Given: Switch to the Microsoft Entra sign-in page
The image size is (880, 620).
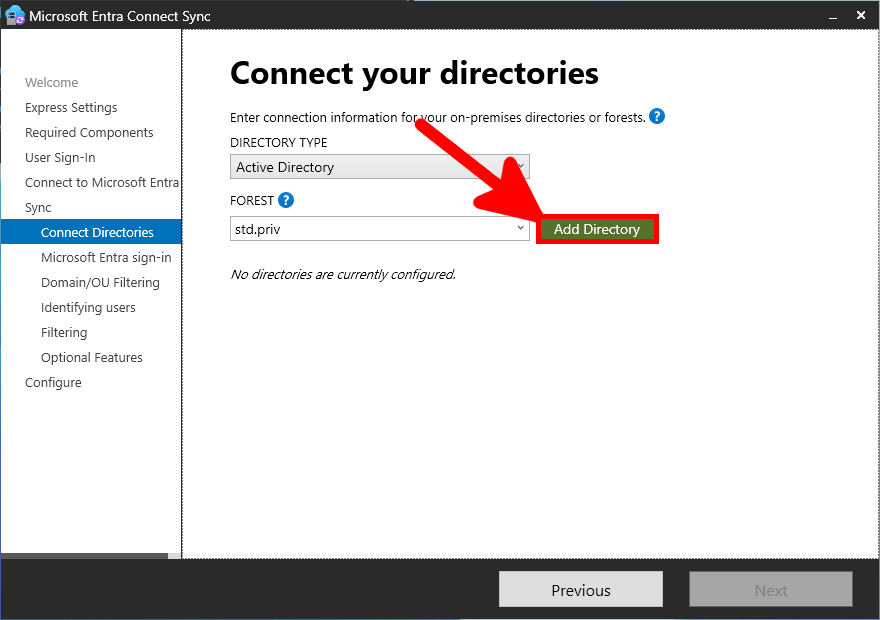Looking at the screenshot, I should [105, 257].
